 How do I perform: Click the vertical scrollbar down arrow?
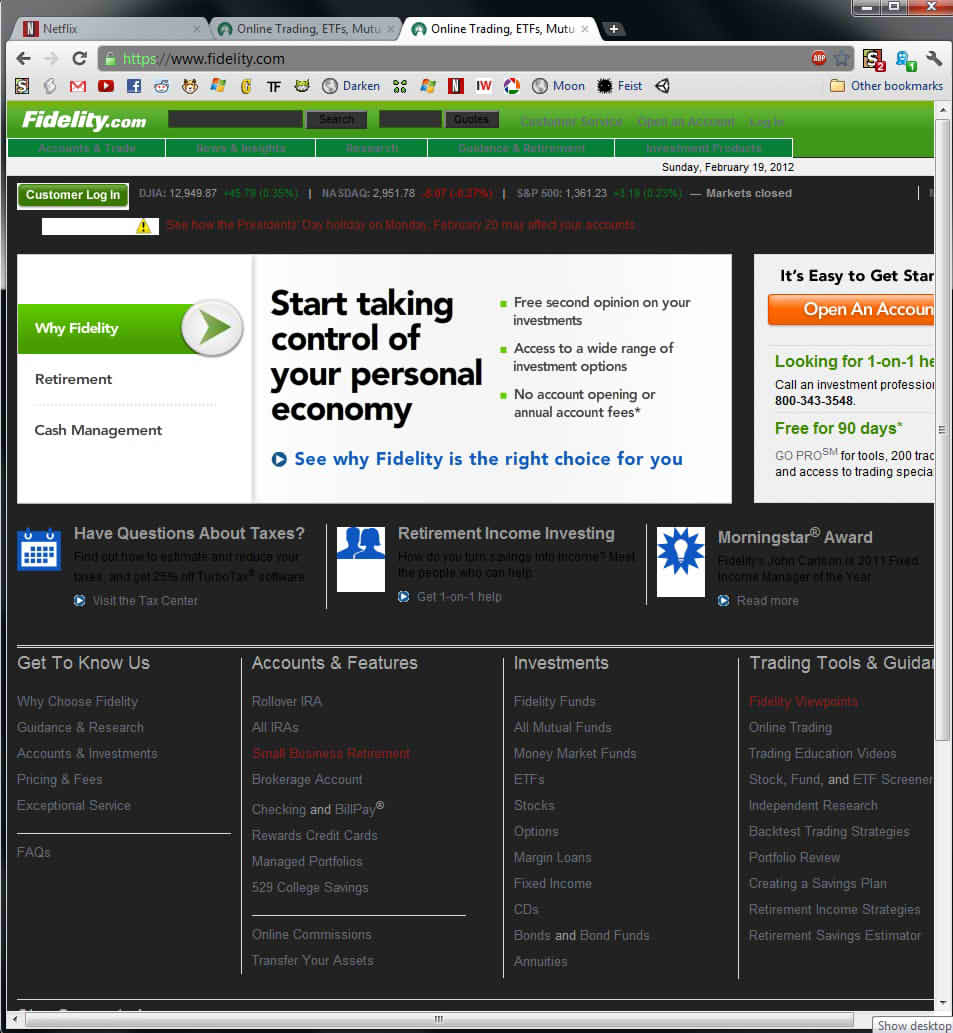942,1002
